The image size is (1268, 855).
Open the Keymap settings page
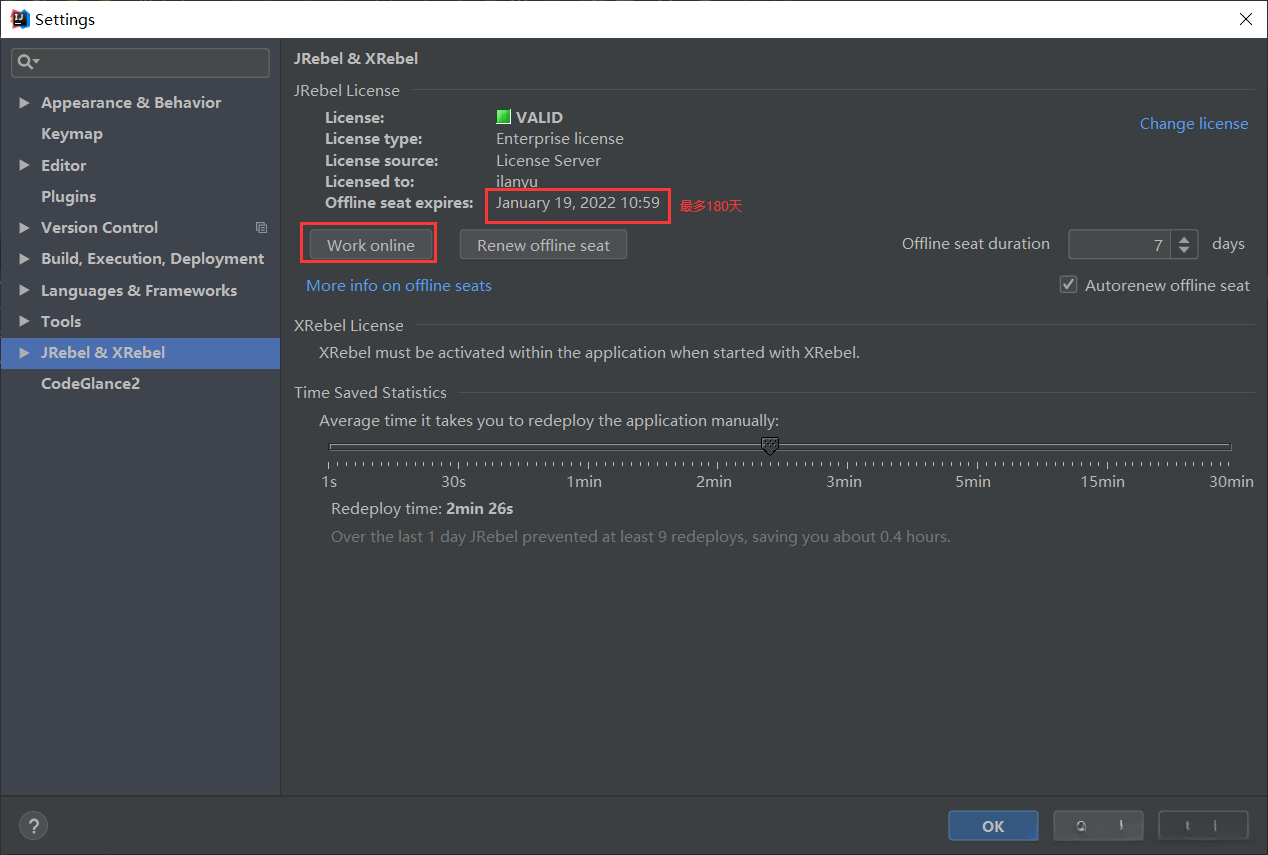(x=72, y=134)
